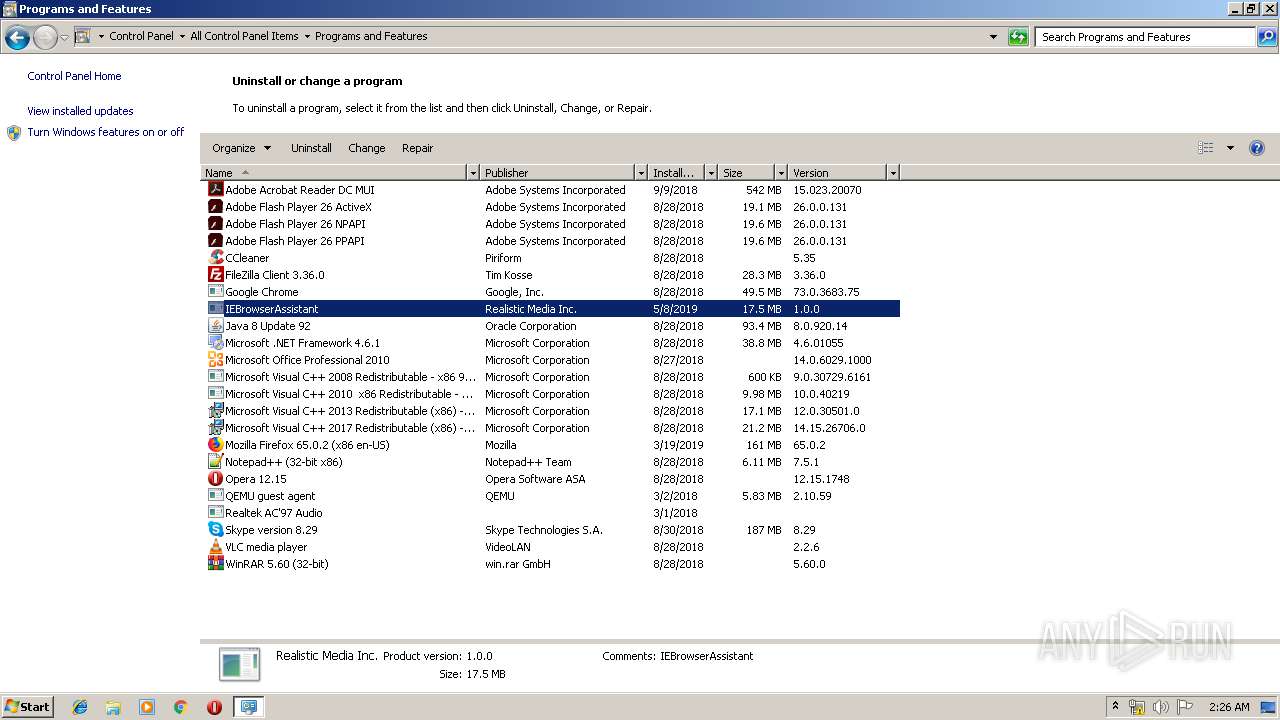Select the Realtek AC'97 Audio row
The image size is (1280, 720).
551,513
